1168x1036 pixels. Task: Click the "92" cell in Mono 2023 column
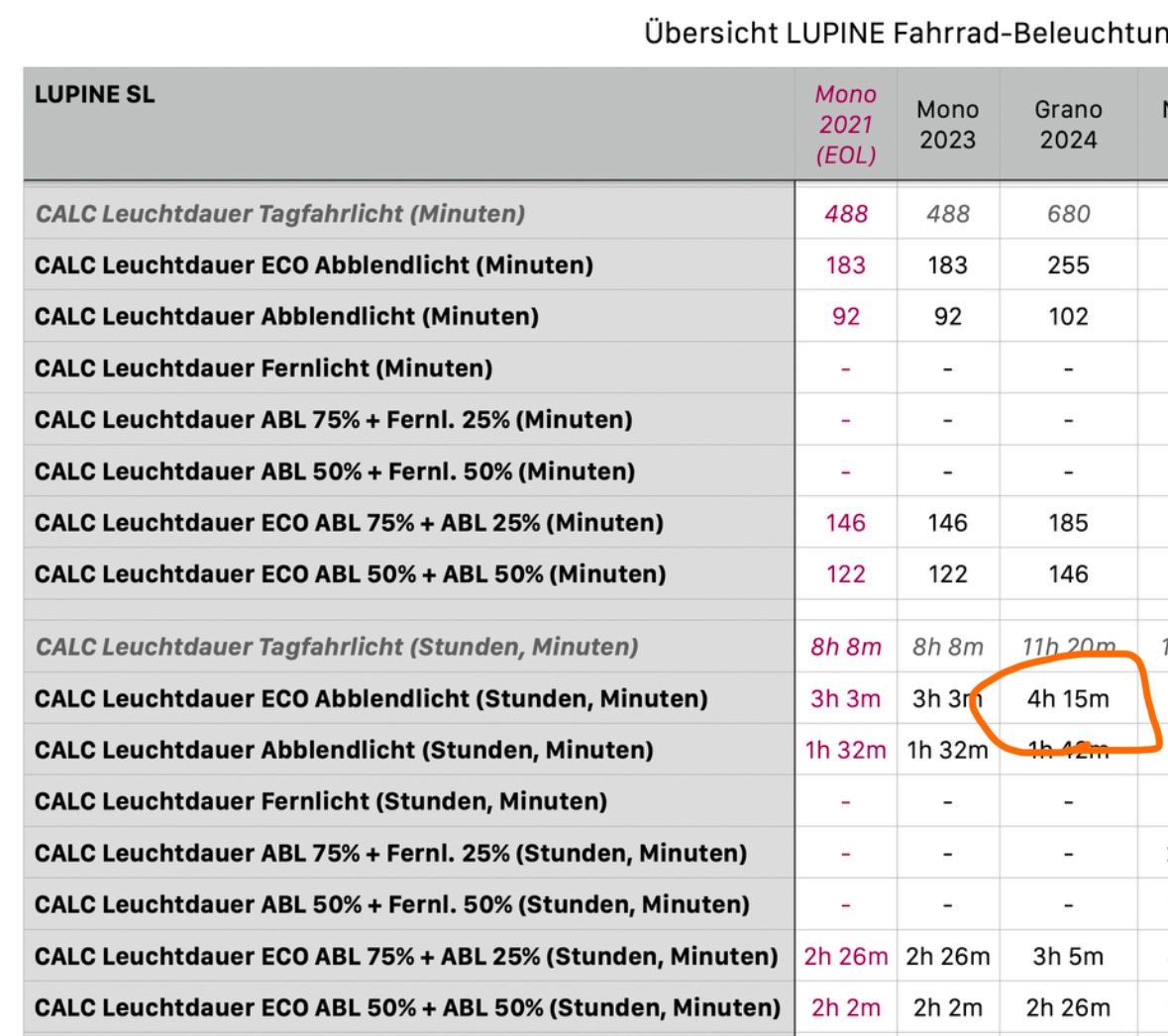(x=947, y=317)
